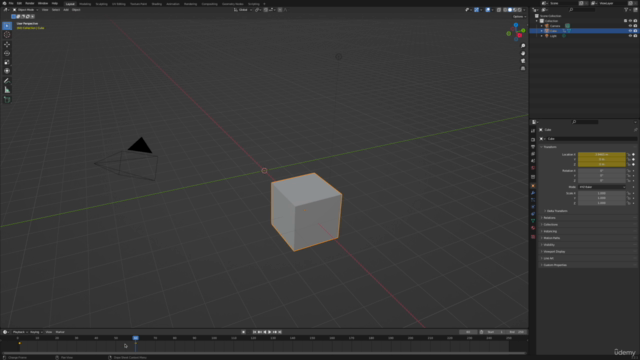The width and height of the screenshot is (640, 360).
Task: Open the Render properties tab
Action: tap(533, 140)
